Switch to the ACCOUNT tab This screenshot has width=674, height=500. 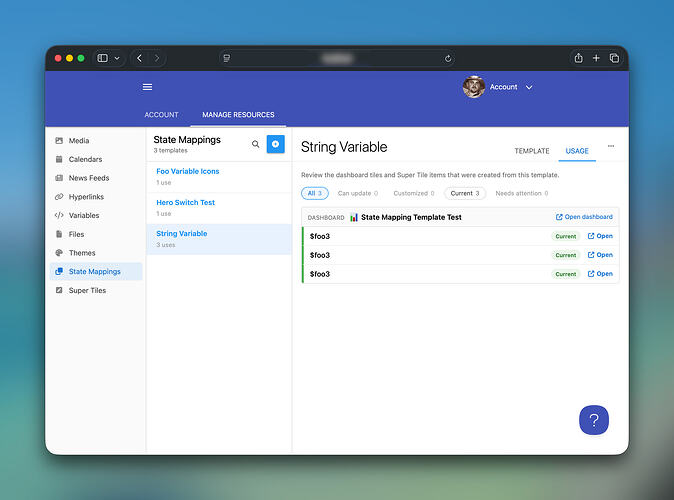(x=161, y=115)
